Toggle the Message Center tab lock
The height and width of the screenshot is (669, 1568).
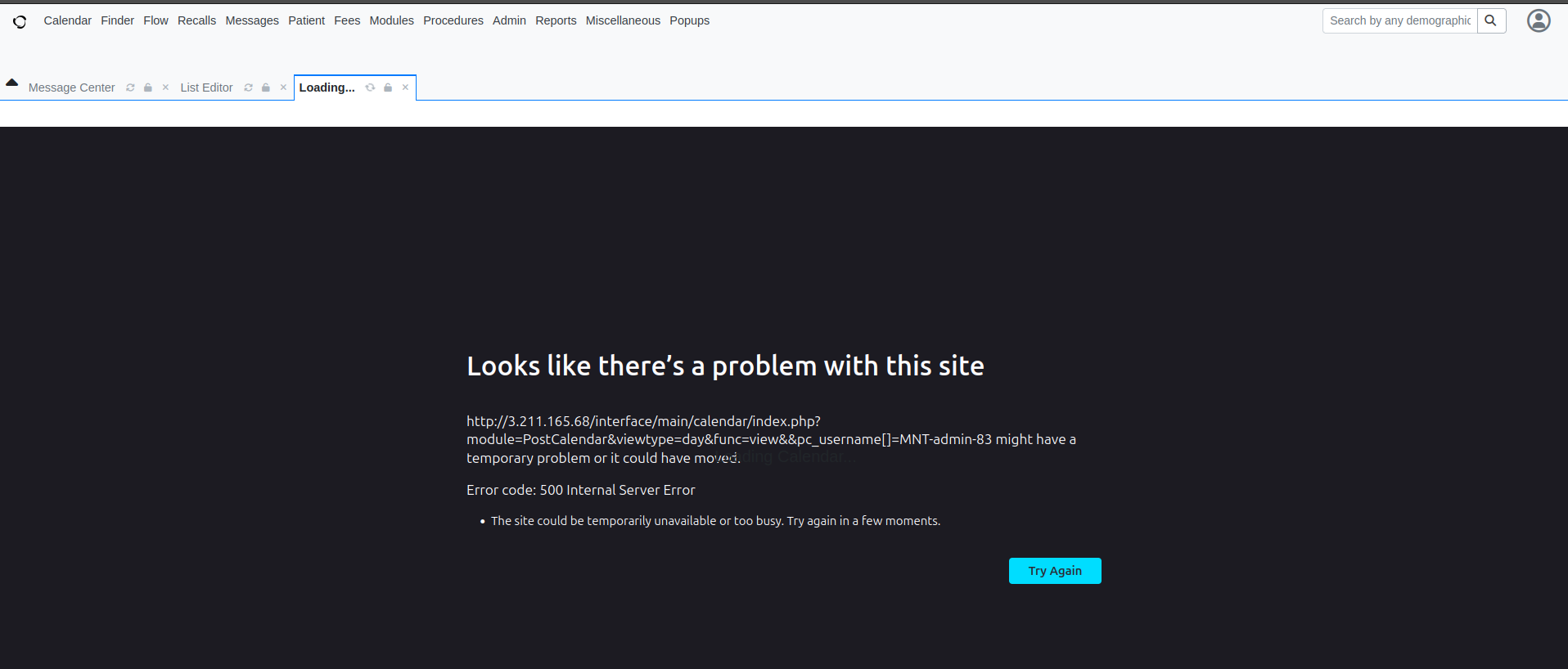click(148, 88)
